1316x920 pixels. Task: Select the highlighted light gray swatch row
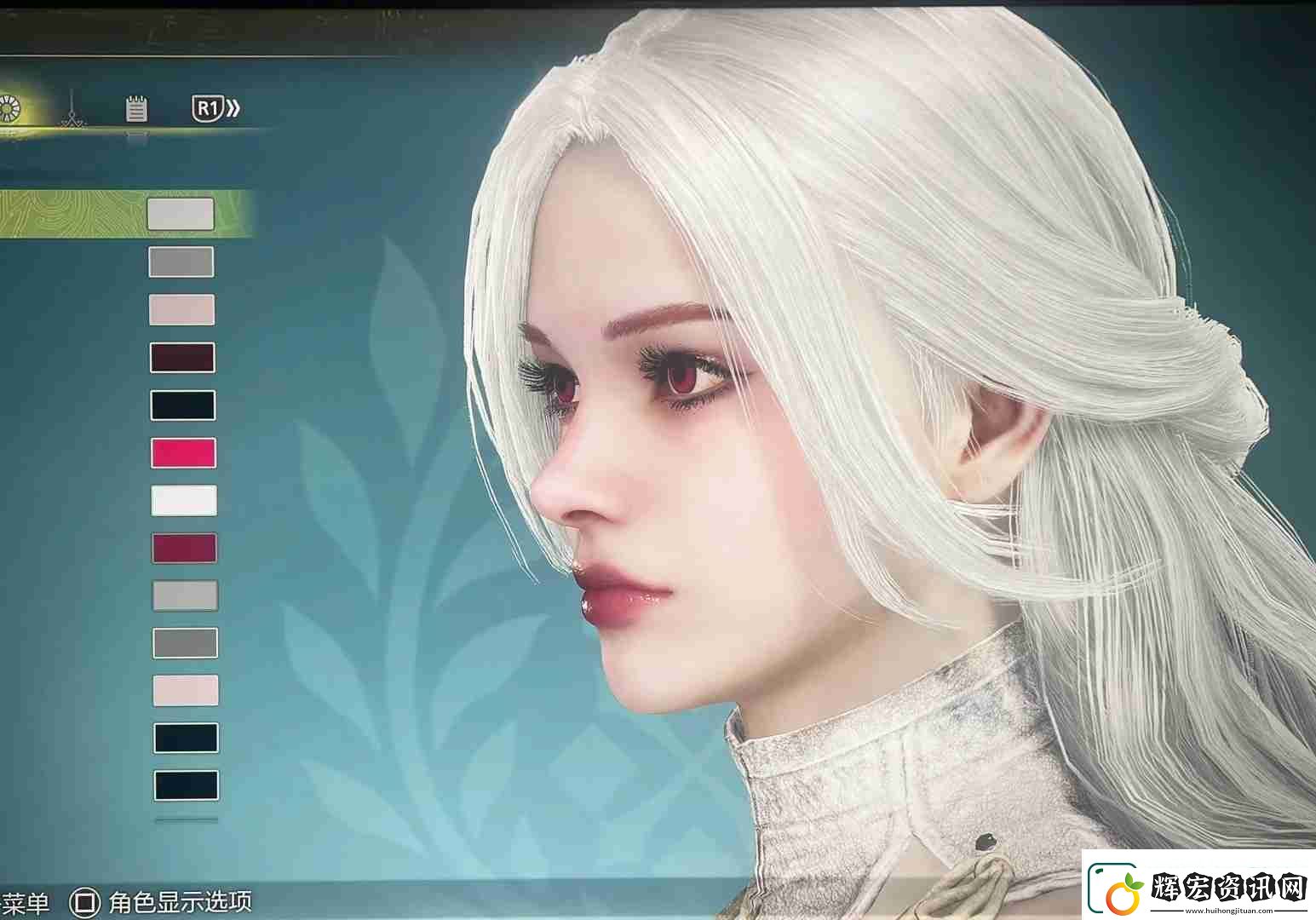(126, 214)
